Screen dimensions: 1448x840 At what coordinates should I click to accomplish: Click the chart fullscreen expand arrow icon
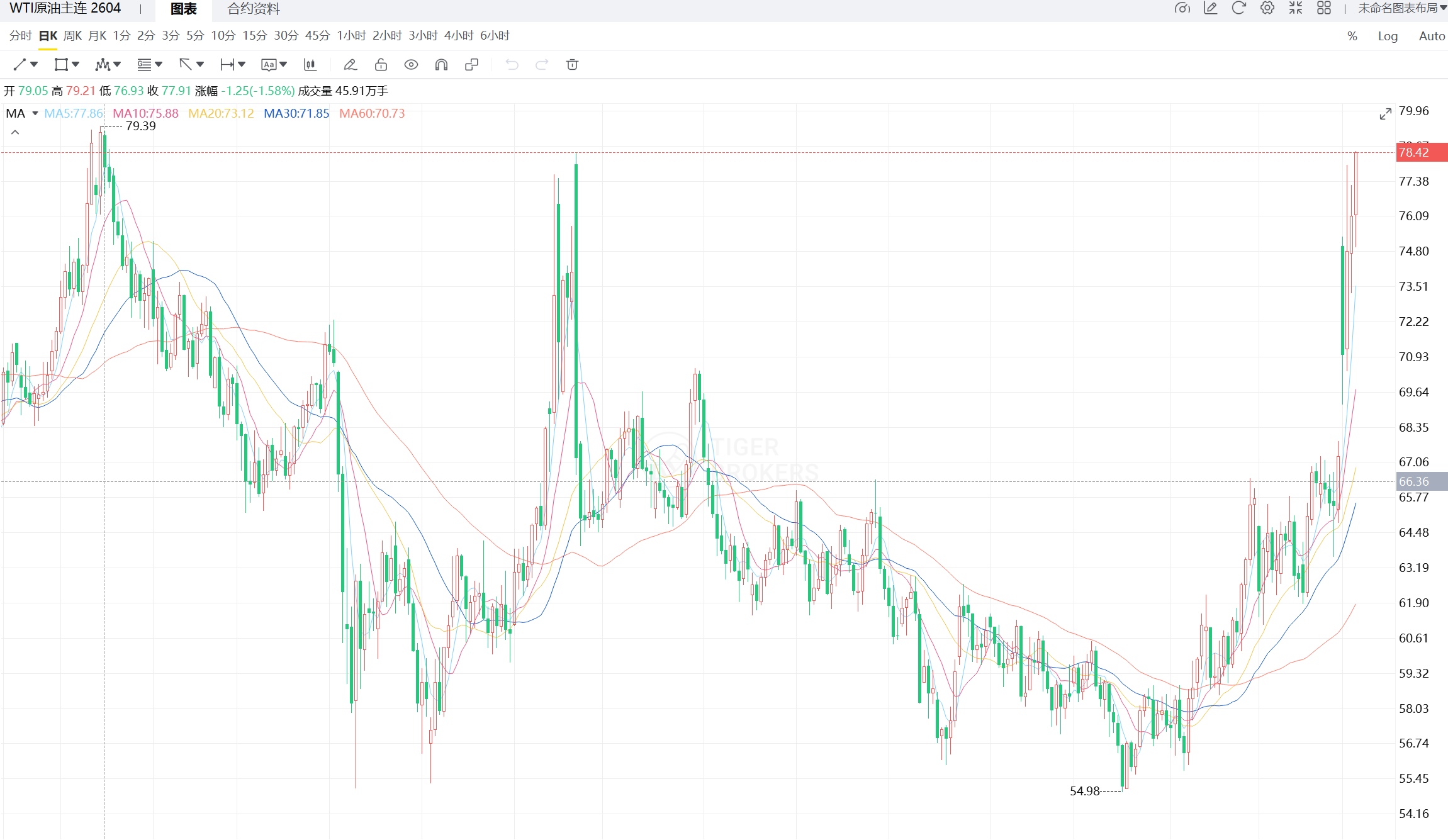(1385, 114)
